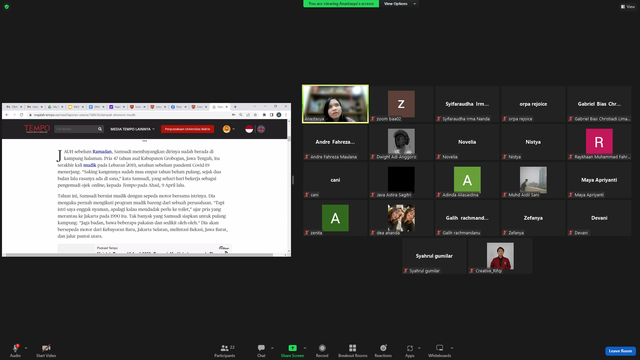The height and width of the screenshot is (360, 640).
Task: Switch to the Google Drive browser tab
Action: point(55,107)
